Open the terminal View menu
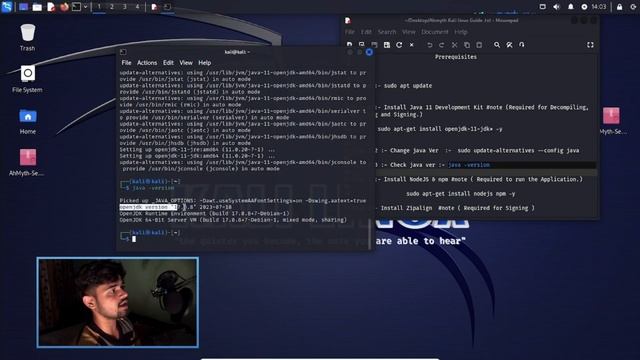Viewport: 640px width, 360px height. pyautogui.click(x=186, y=63)
